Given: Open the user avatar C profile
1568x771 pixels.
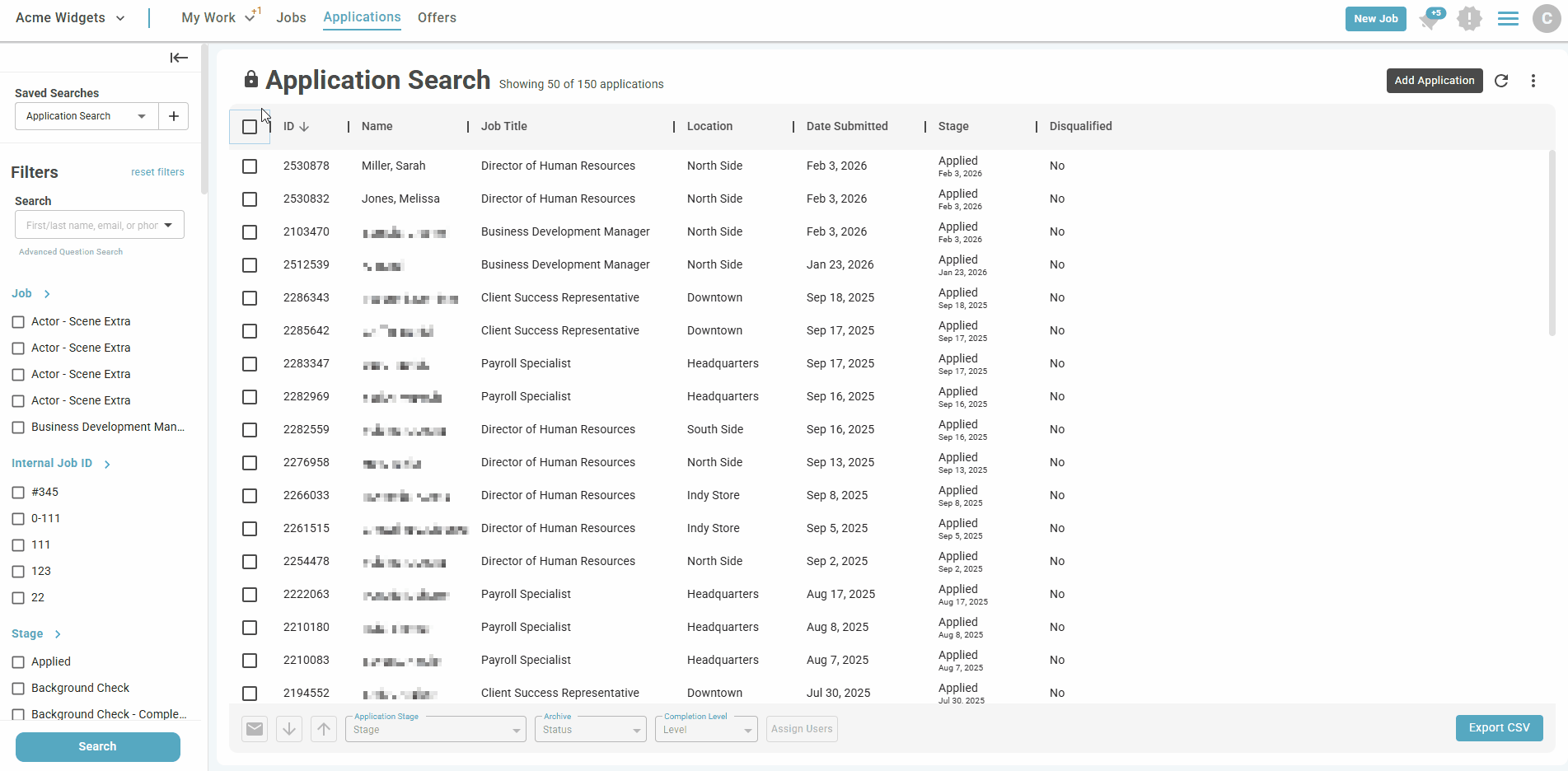Looking at the screenshot, I should coord(1546,19).
